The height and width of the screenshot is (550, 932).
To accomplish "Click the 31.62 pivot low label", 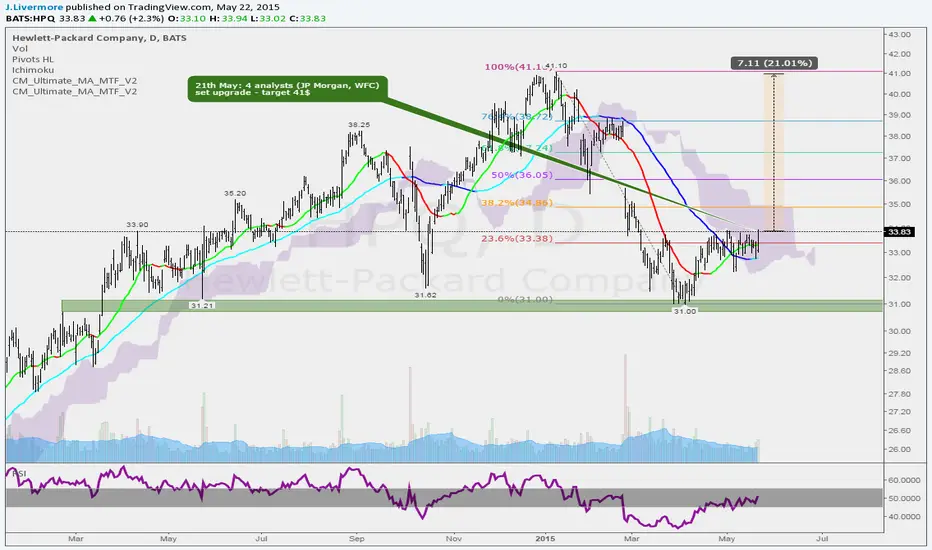I will [426, 295].
